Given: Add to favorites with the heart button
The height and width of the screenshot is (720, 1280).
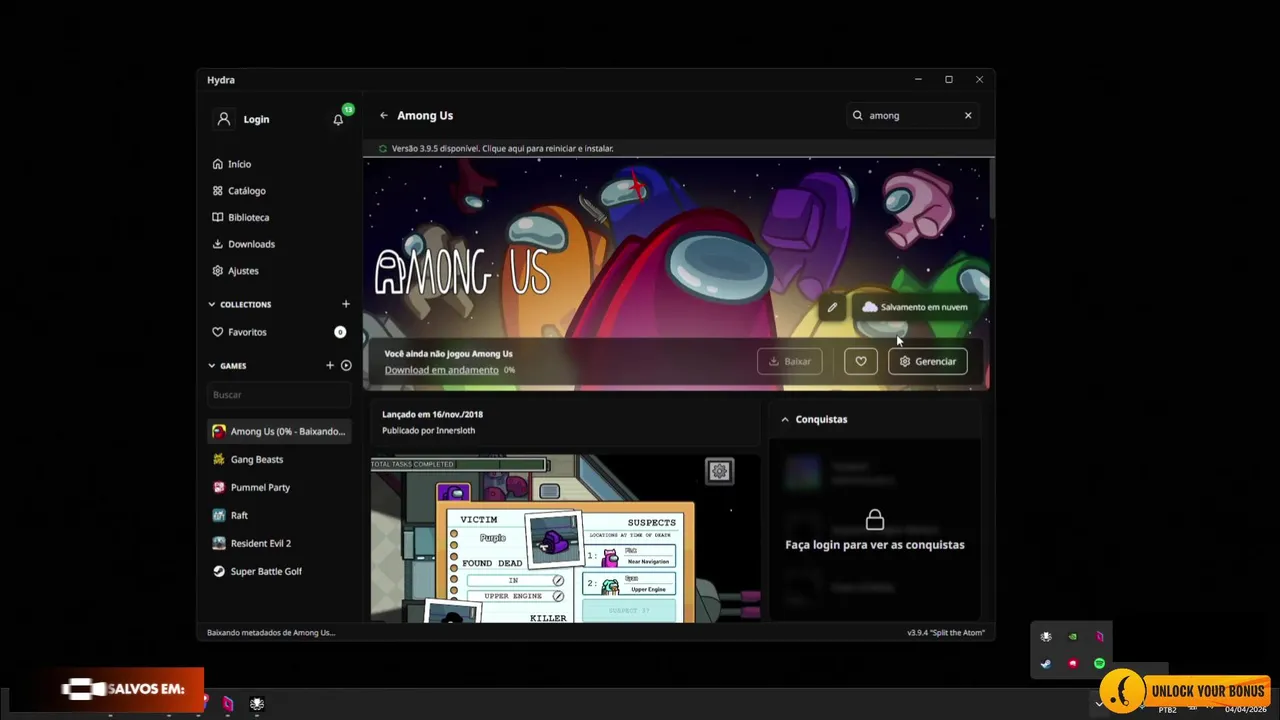Looking at the screenshot, I should 860,361.
